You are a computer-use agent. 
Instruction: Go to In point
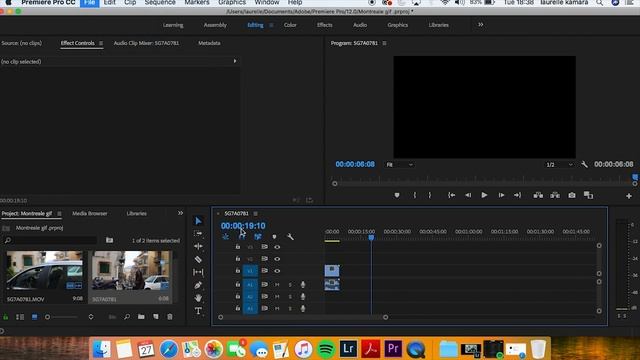coord(451,196)
